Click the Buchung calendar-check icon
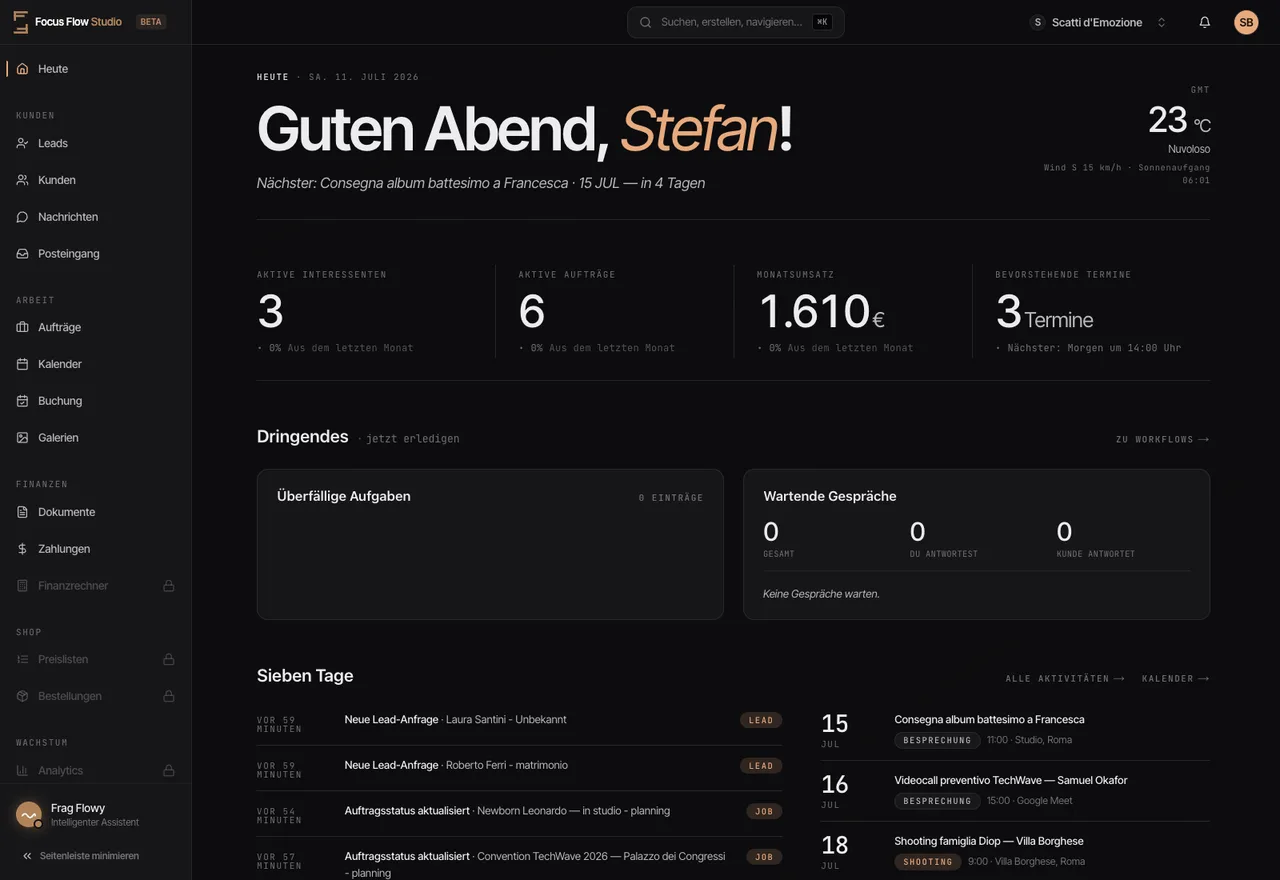The height and width of the screenshot is (880, 1280). (x=22, y=401)
